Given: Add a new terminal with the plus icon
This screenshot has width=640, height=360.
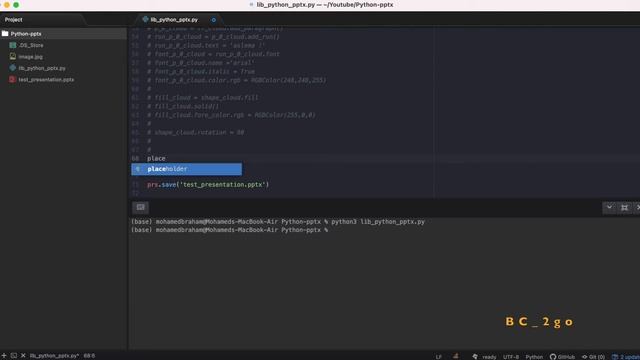Looking at the screenshot, I should [4, 356].
